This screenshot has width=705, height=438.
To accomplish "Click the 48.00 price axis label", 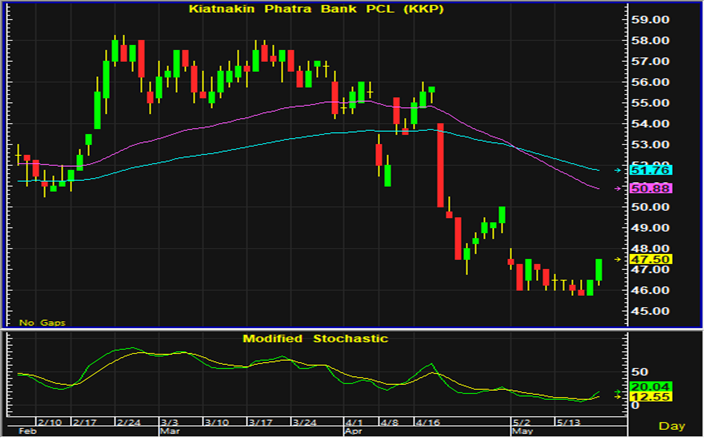I will tap(650, 248).
